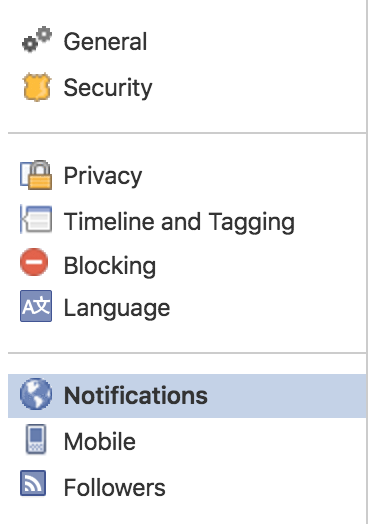Open Security settings

pyautogui.click(x=108, y=88)
